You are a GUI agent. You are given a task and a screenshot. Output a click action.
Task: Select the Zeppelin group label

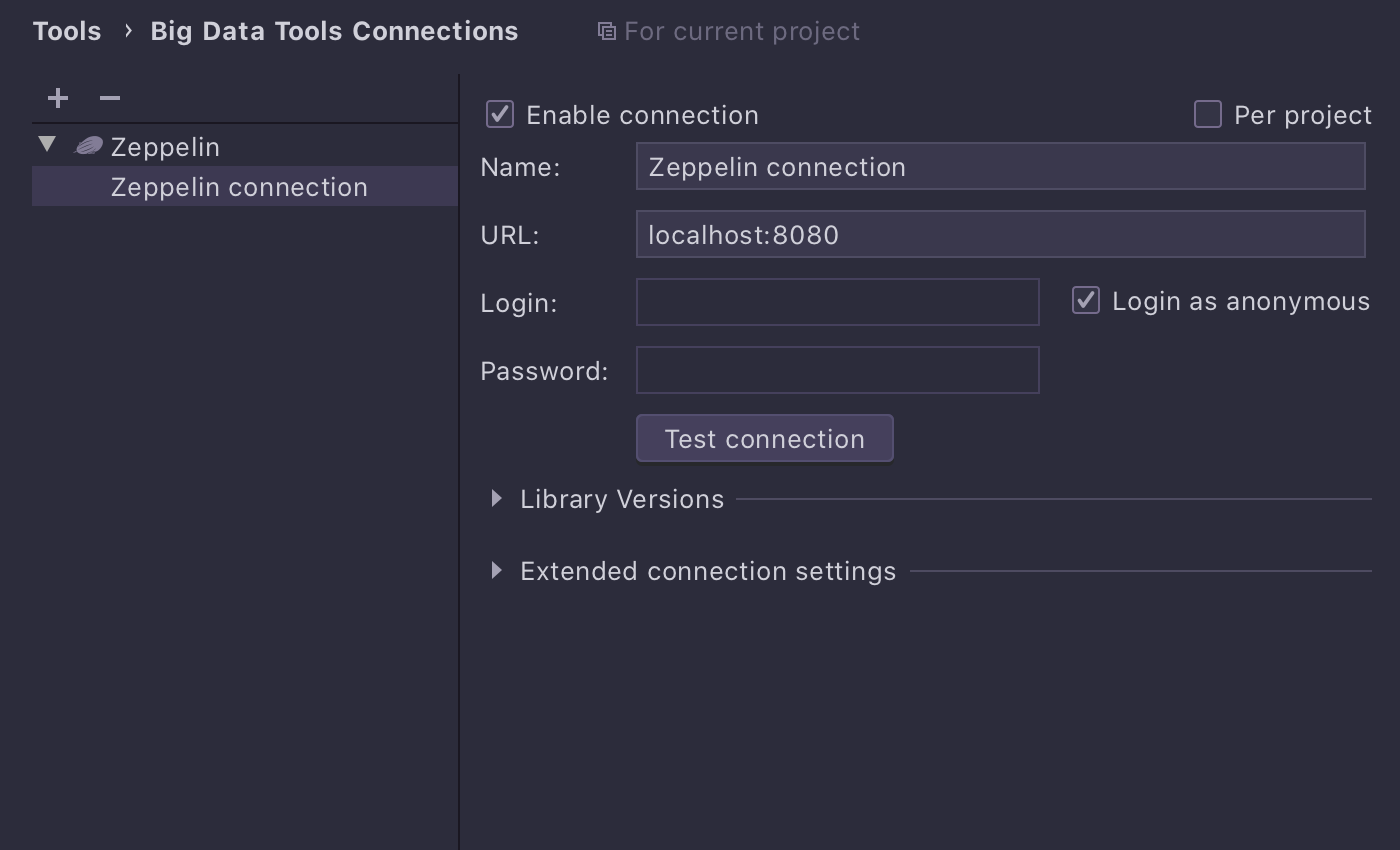[x=165, y=147]
